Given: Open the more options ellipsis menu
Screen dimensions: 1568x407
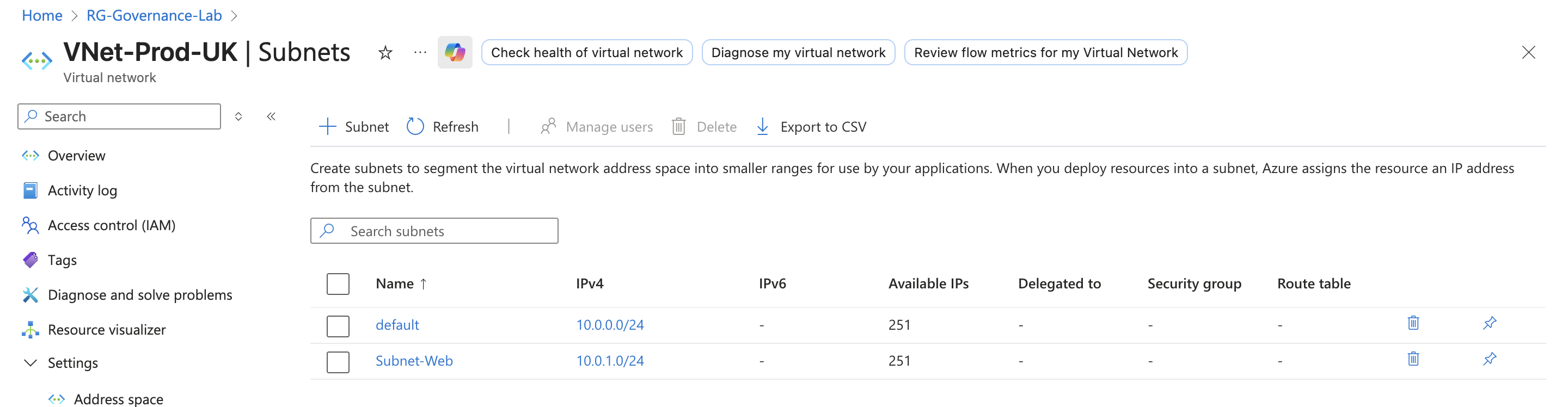Looking at the screenshot, I should (x=420, y=52).
